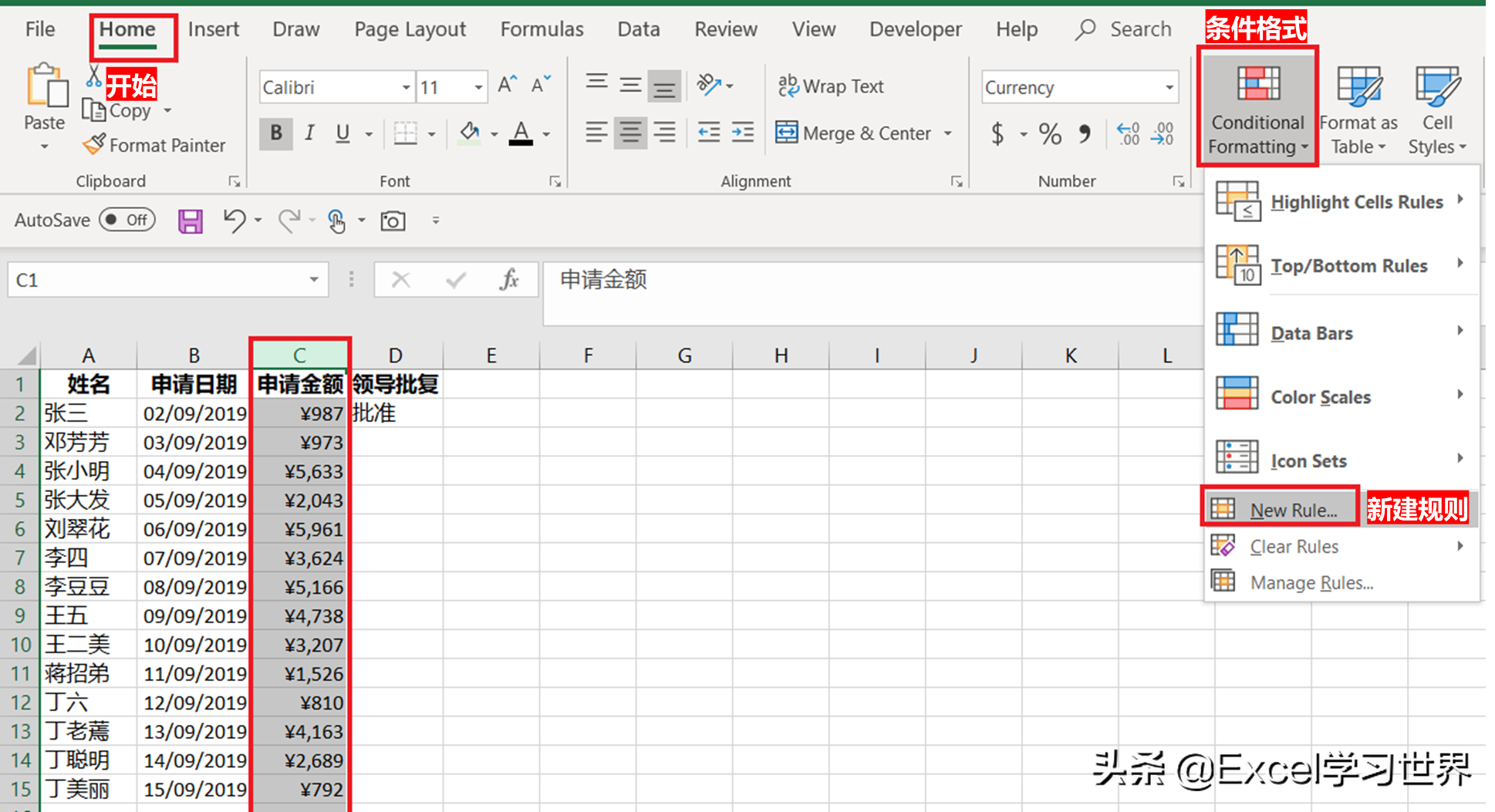Click the Cut scissors icon
The width and height of the screenshot is (1495, 812).
(x=93, y=76)
